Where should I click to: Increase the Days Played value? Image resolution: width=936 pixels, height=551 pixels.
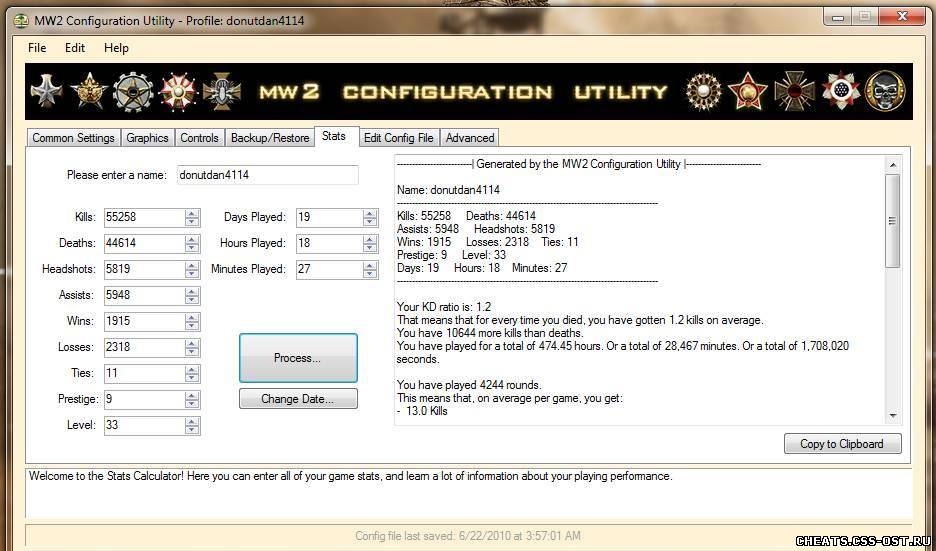370,213
